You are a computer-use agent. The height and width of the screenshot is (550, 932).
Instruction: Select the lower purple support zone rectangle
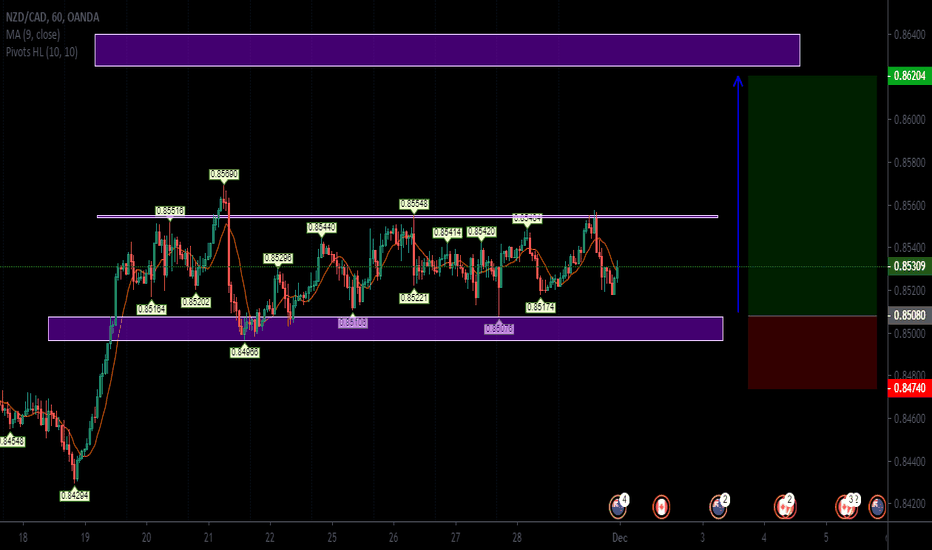[385, 329]
